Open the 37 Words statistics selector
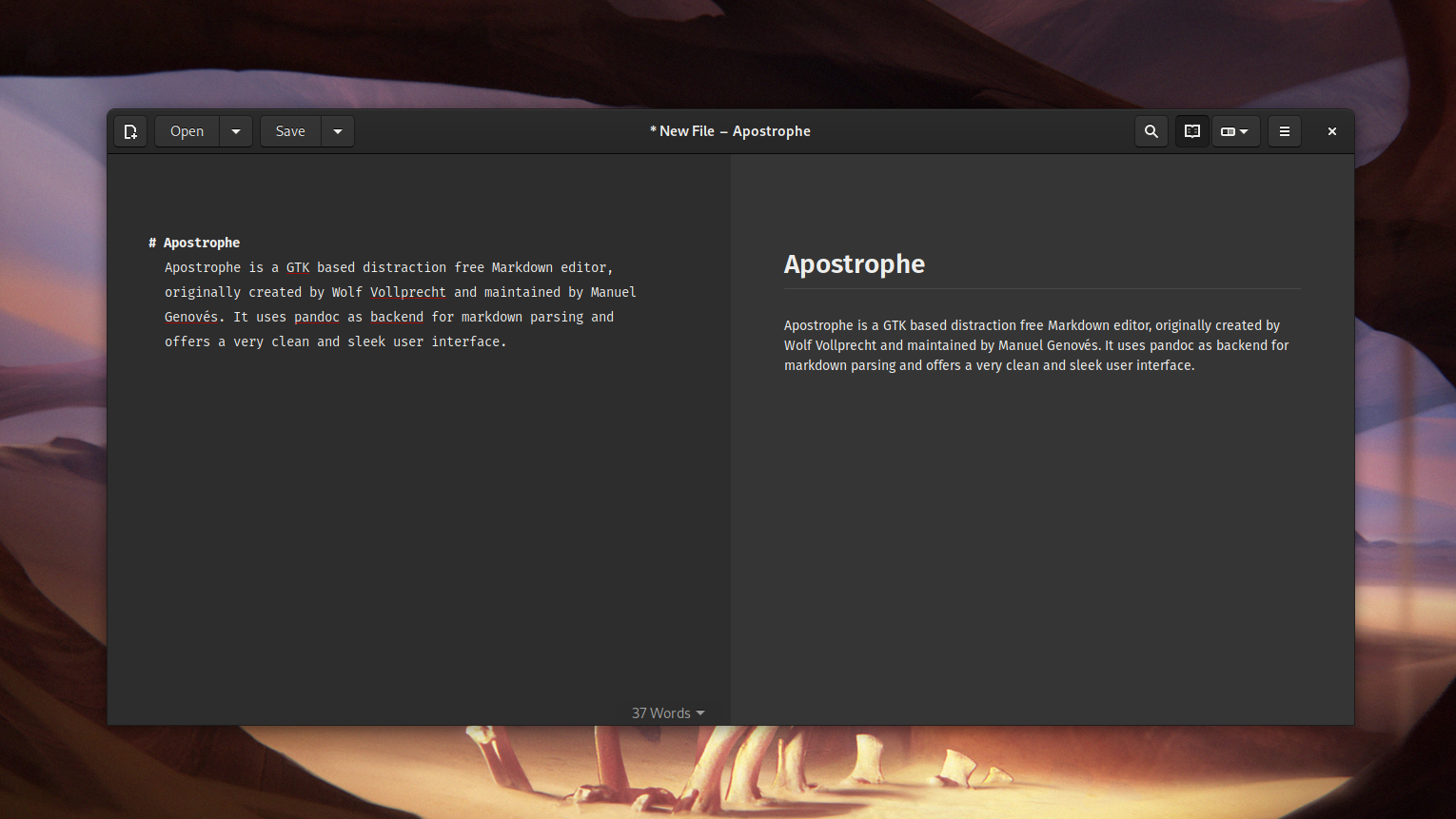The image size is (1456, 819). pyautogui.click(x=668, y=713)
